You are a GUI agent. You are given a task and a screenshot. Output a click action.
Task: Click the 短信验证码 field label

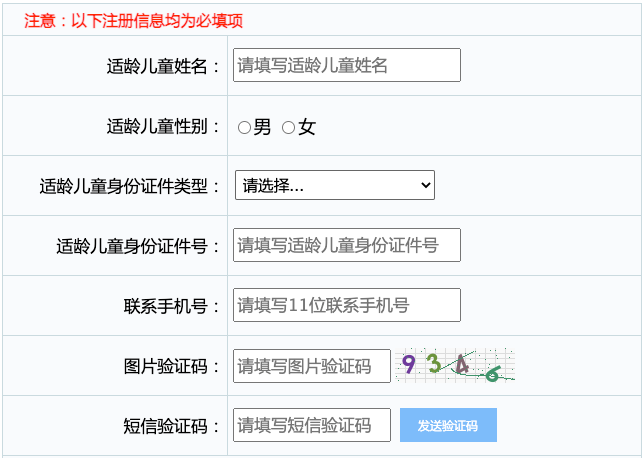[172, 426]
